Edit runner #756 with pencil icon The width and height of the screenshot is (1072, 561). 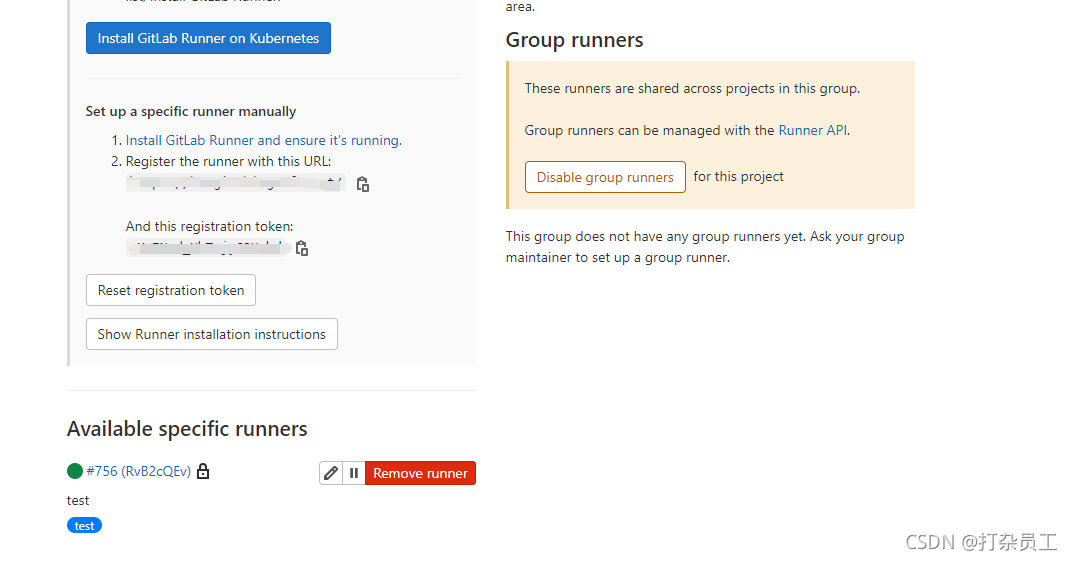331,473
